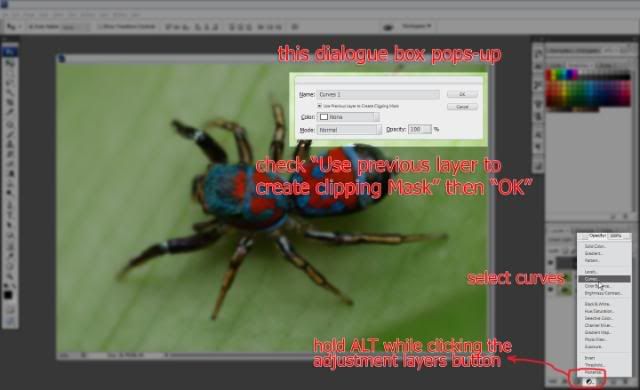Toggle Auto-Select checkbox in options bar
Screen dimensions: 640x390
31,27
